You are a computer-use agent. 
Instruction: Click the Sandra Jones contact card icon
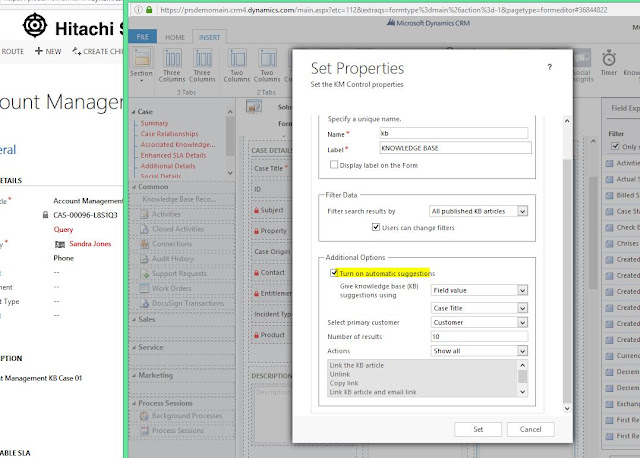click(x=60, y=244)
